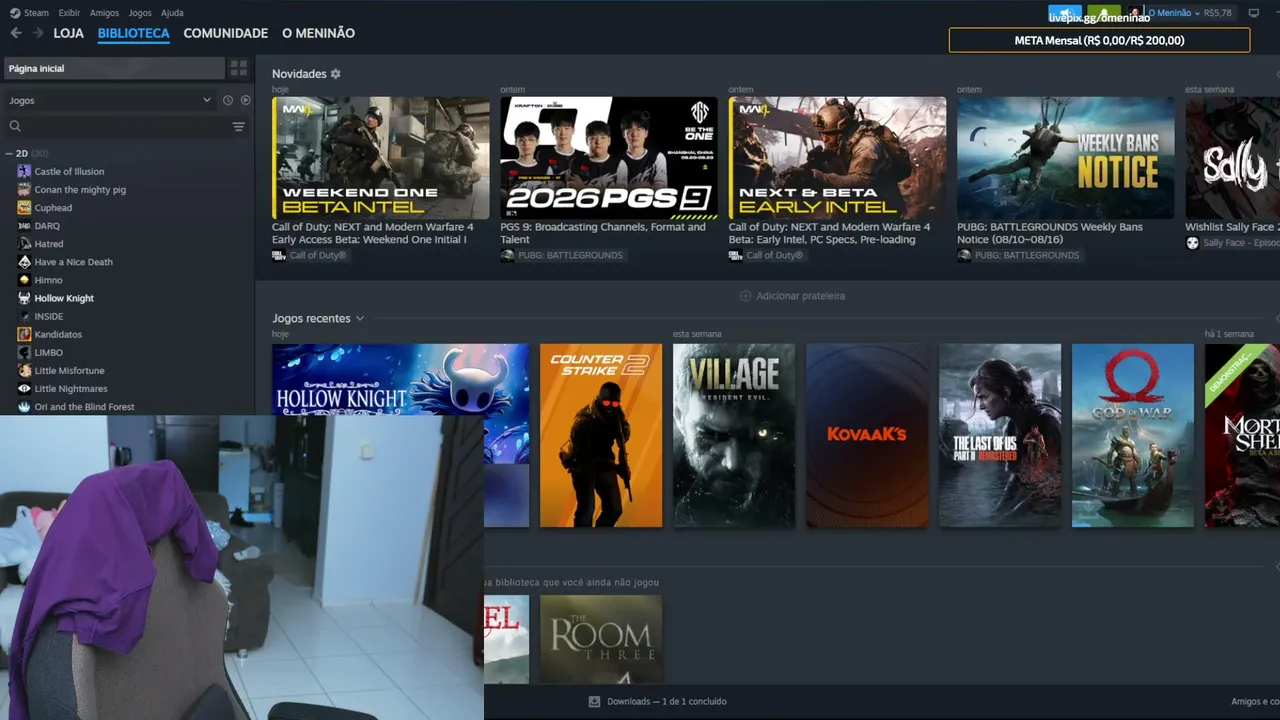1280x720 pixels.
Task: Open the Jogos filter dropdown
Action: 110,100
